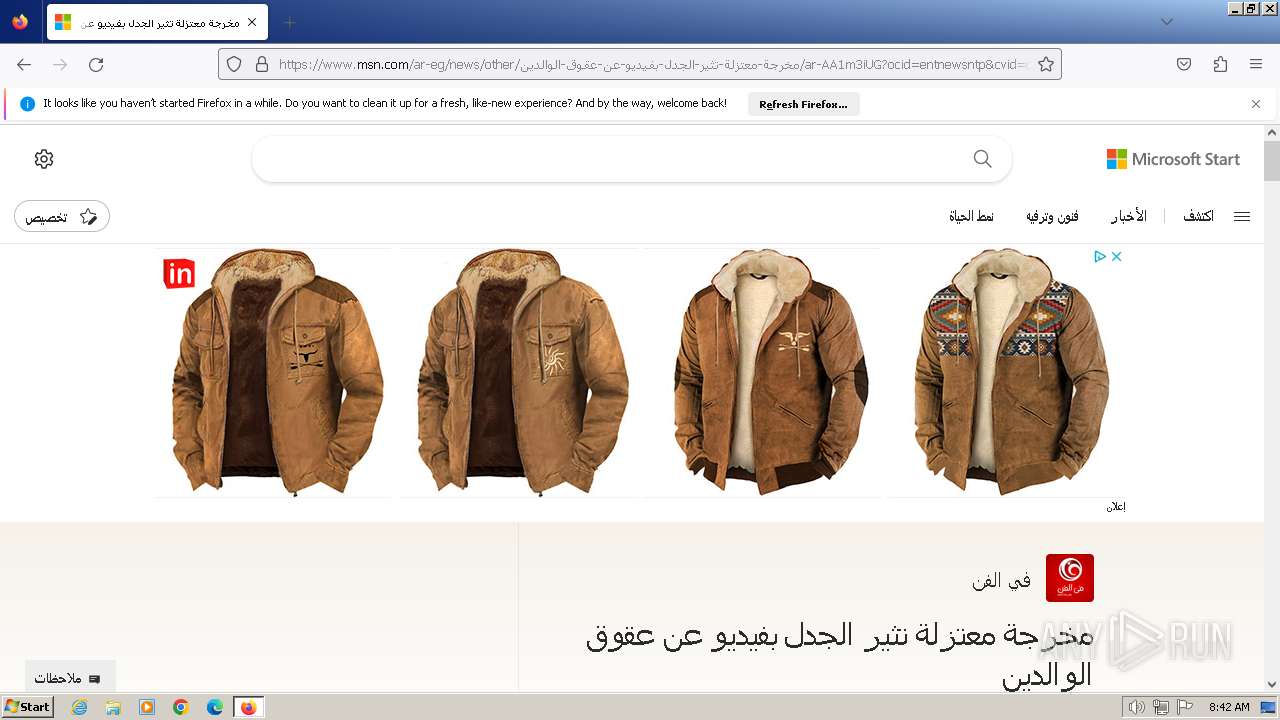Click the تخصيص personalize button

(x=62, y=216)
